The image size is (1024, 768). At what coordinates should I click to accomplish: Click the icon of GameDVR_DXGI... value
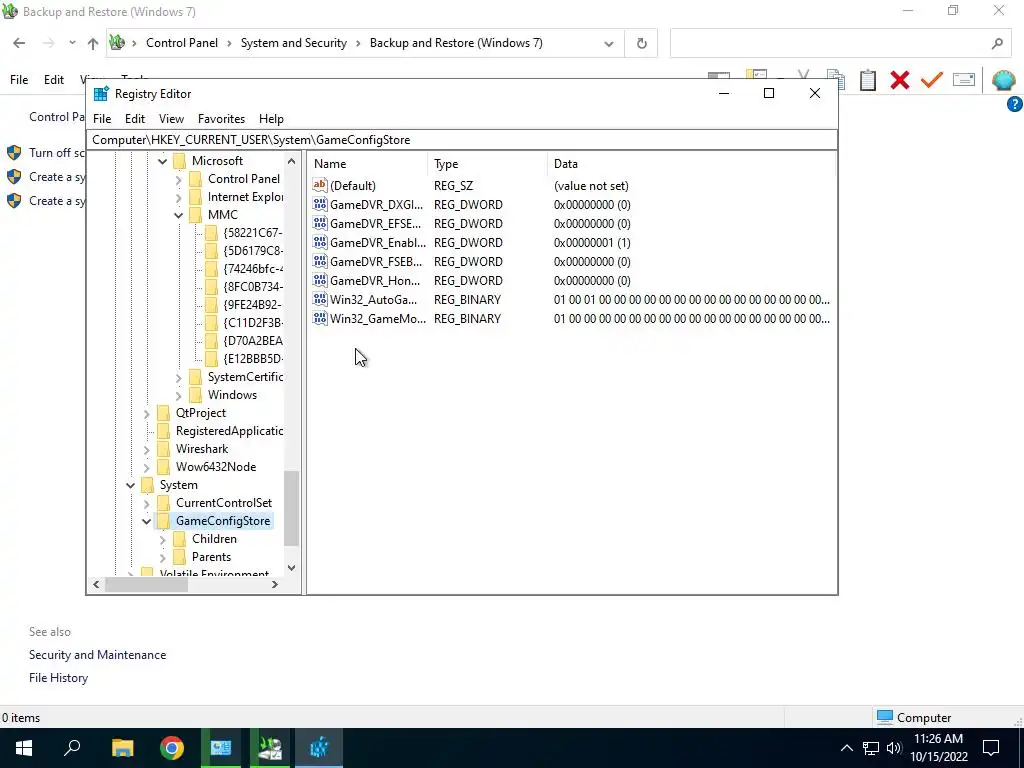(x=319, y=204)
